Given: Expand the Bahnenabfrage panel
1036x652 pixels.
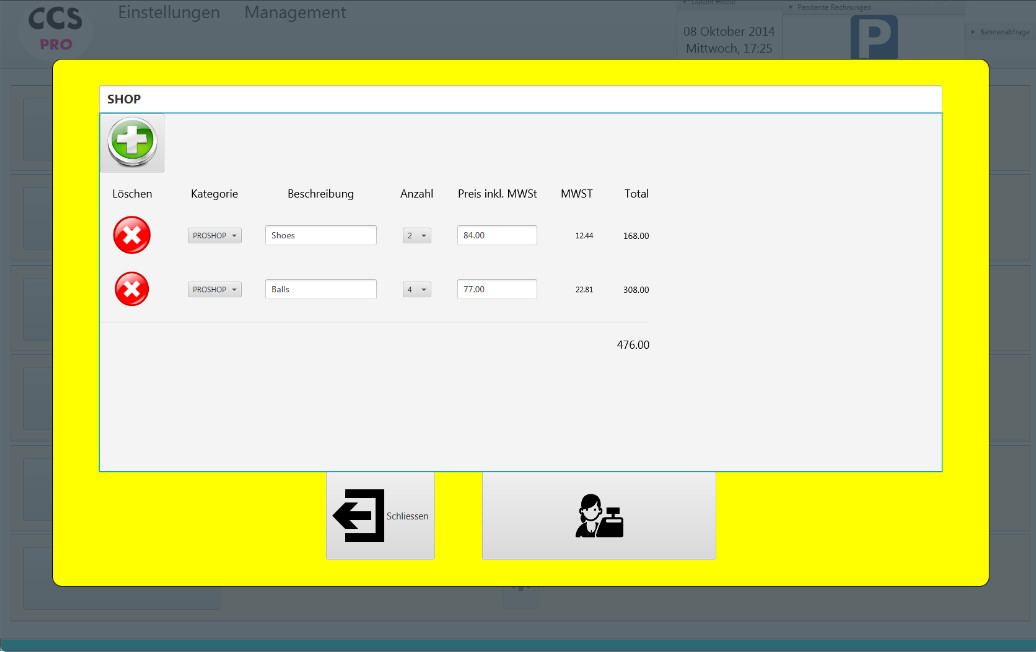Looking at the screenshot, I should 999,32.
